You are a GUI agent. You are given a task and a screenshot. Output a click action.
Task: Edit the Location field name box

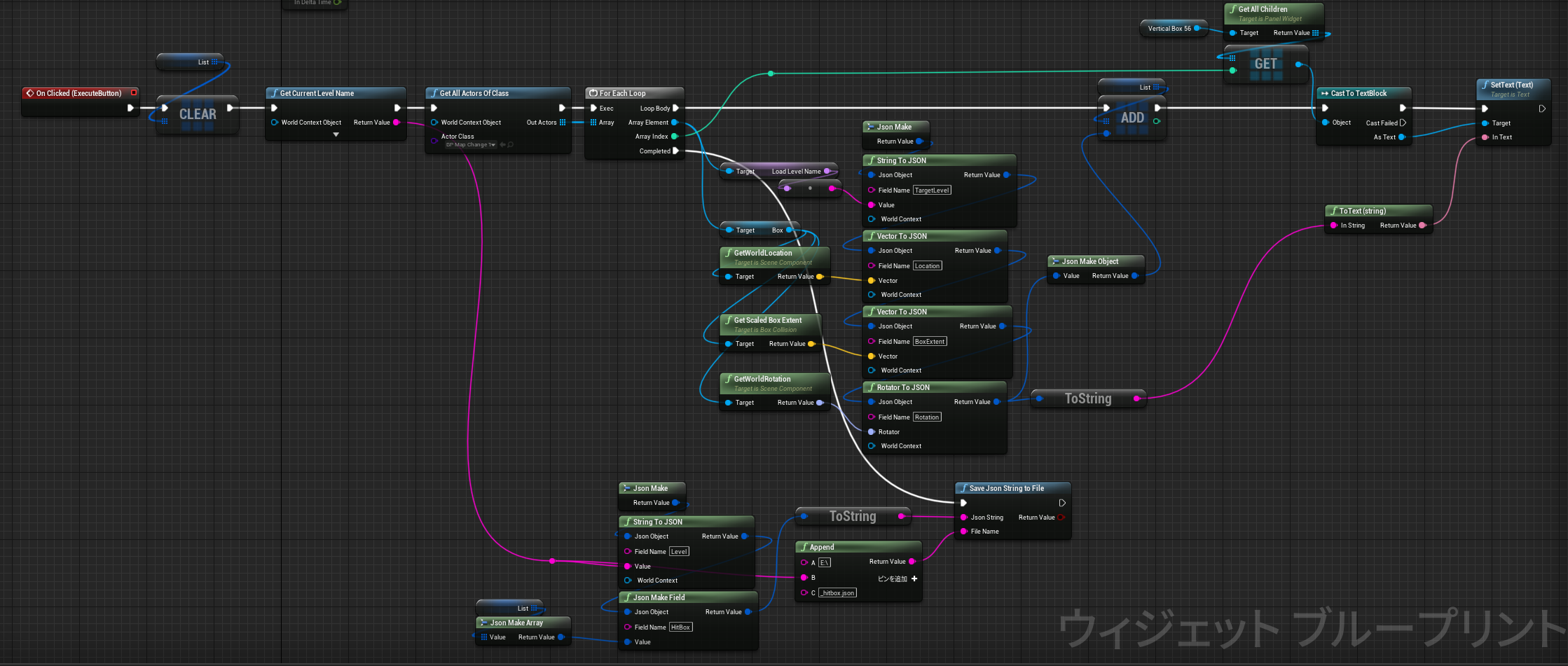927,266
